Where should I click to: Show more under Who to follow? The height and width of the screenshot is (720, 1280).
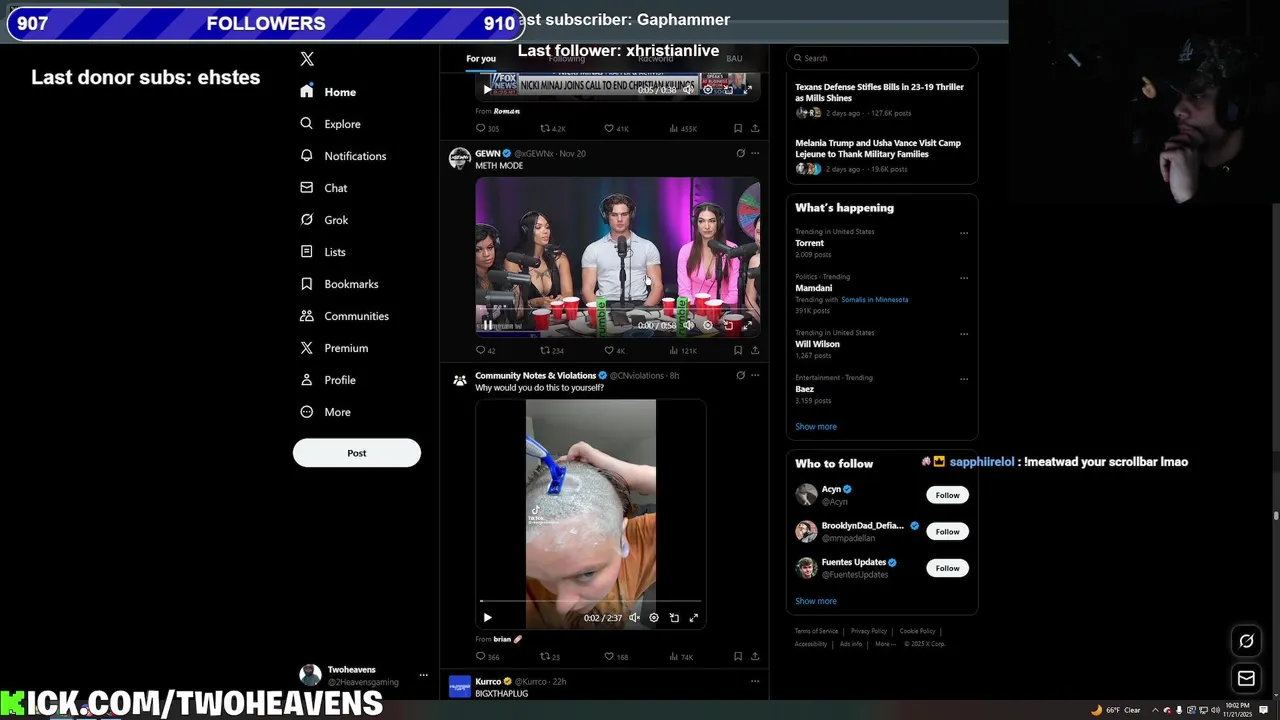(x=816, y=601)
